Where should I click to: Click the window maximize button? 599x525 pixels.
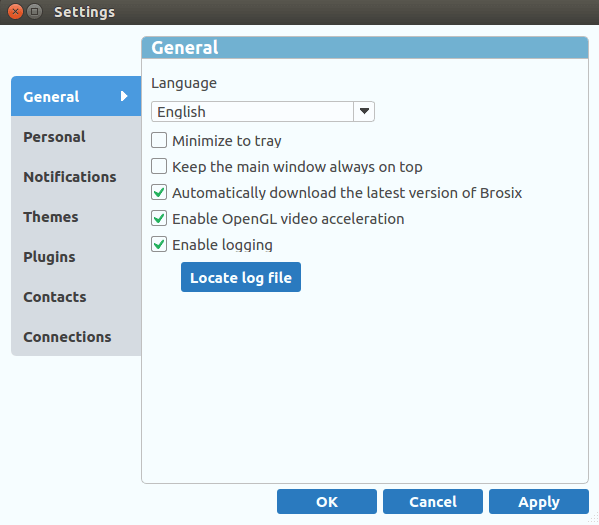pos(34,12)
